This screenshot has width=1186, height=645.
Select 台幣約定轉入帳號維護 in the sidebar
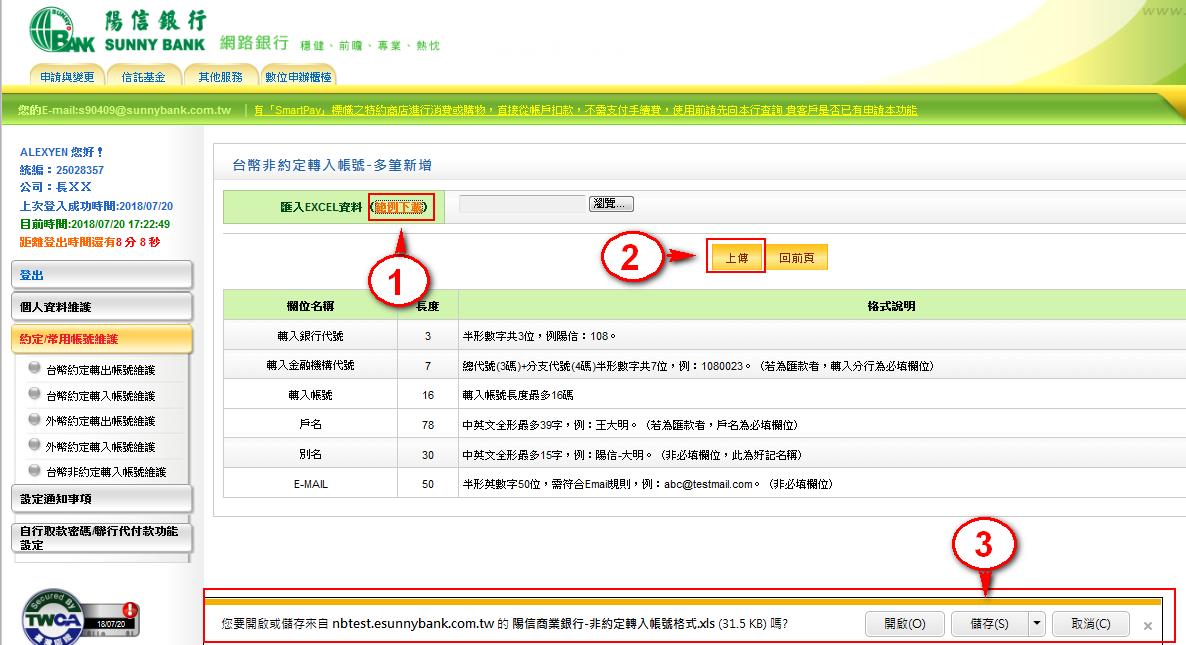pyautogui.click(x=101, y=395)
